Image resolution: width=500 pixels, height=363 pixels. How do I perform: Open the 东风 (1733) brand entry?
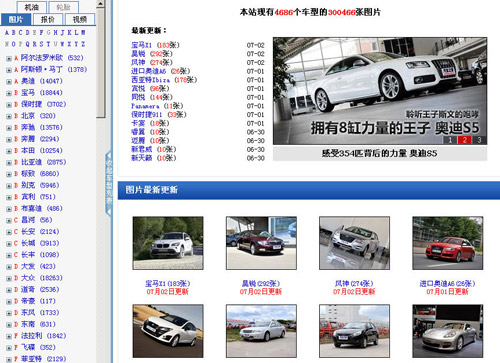(40, 313)
